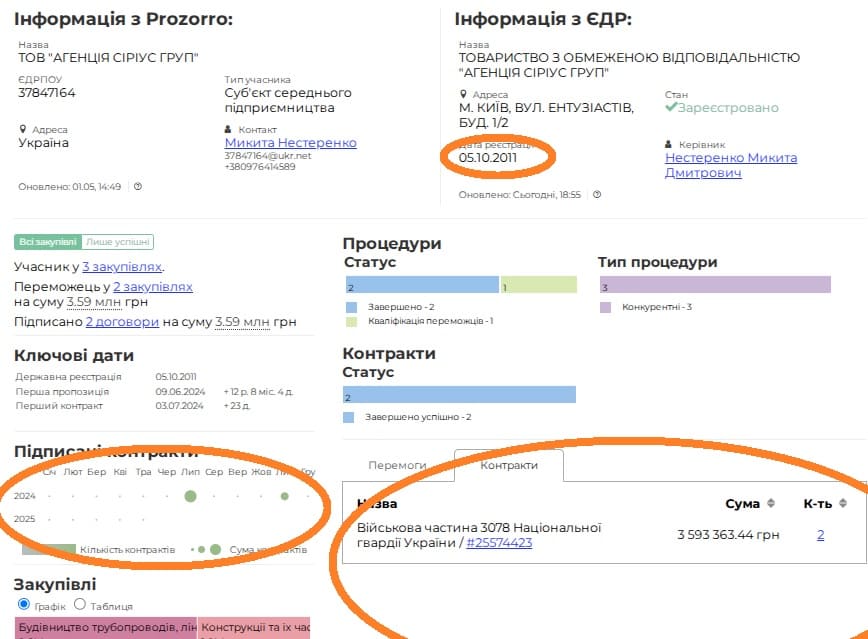Screen dimensions: 868x639
Task: Click the blue Завершено legend swatch under Процедури
Action: click(351, 307)
